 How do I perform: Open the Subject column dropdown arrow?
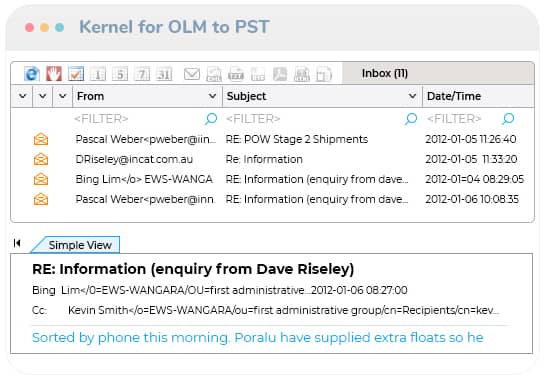point(412,96)
